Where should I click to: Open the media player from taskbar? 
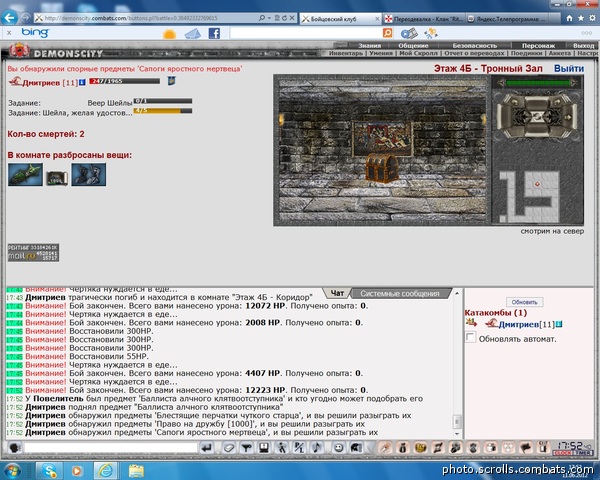pos(77,471)
